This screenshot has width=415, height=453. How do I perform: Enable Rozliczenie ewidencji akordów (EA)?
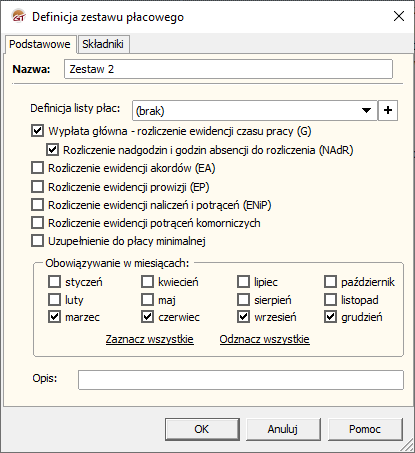(37, 168)
